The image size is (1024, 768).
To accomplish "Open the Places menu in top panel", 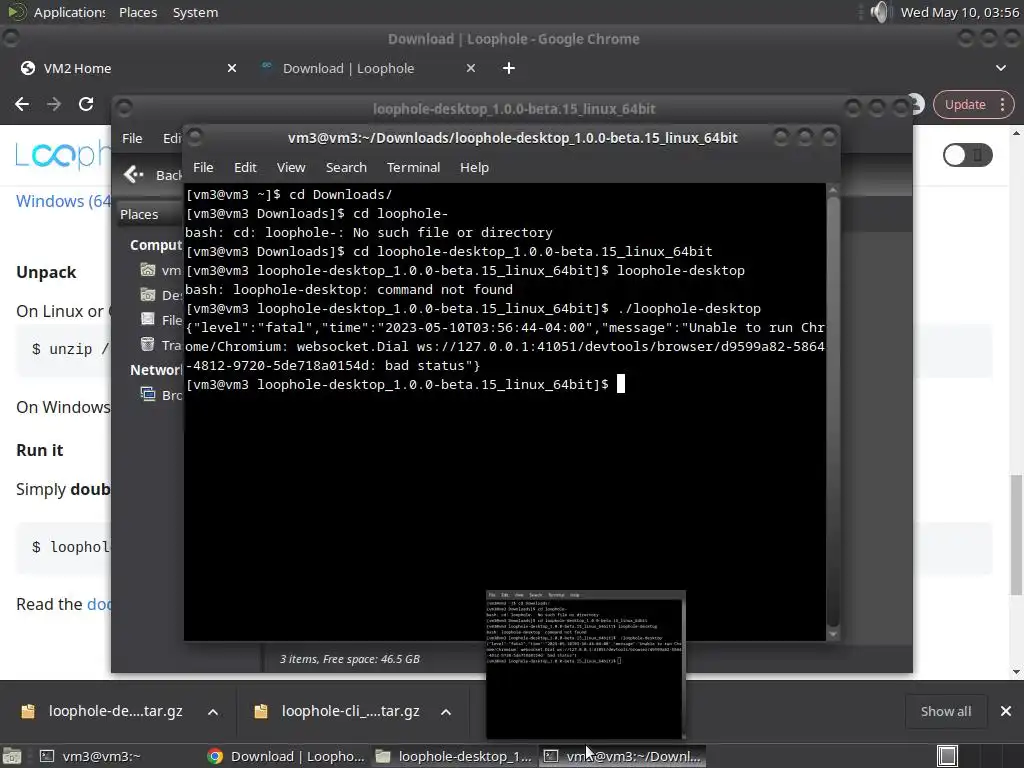I will (138, 12).
